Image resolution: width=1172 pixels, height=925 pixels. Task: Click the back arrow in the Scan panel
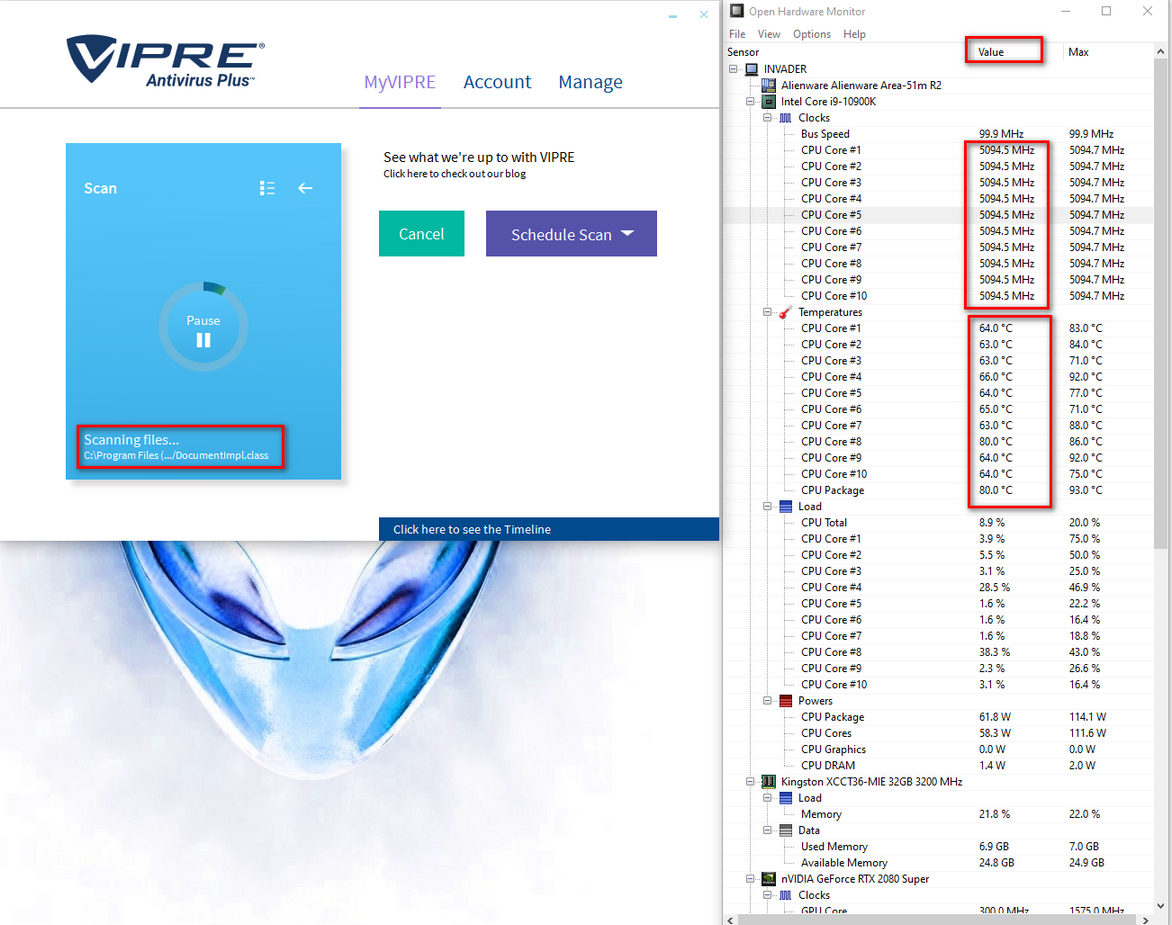305,188
